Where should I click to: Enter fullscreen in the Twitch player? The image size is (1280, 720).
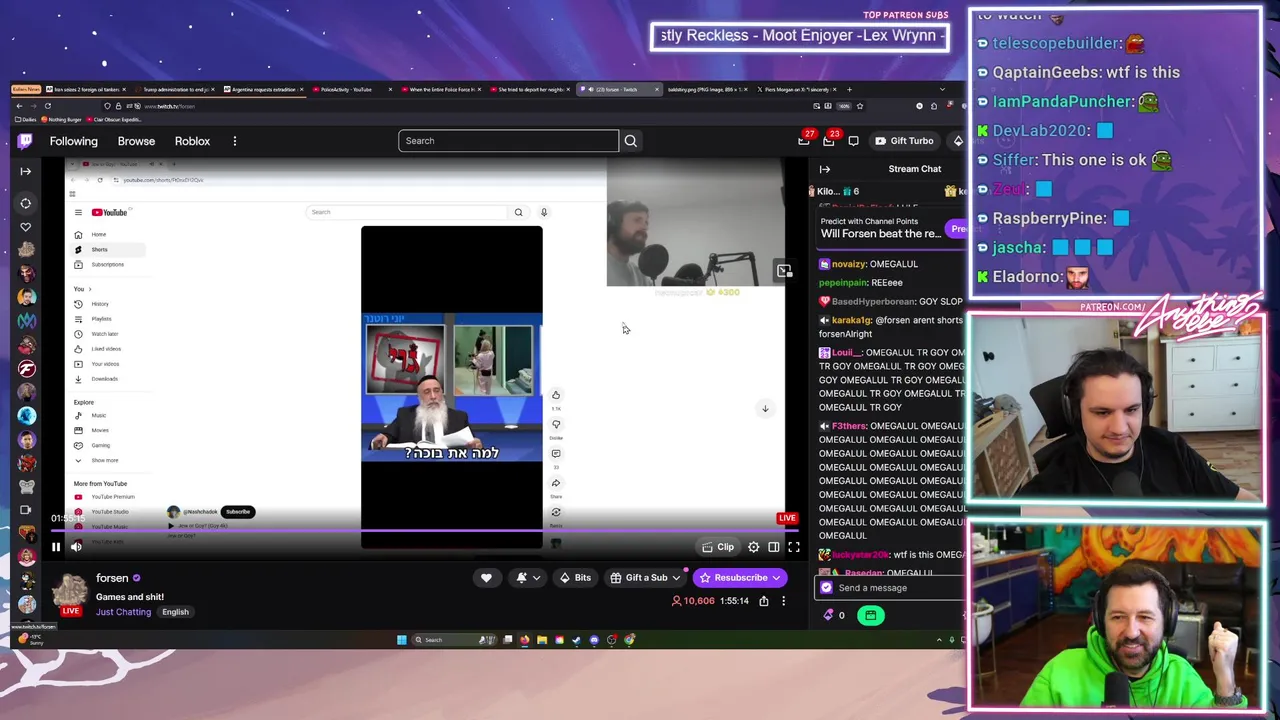[794, 547]
